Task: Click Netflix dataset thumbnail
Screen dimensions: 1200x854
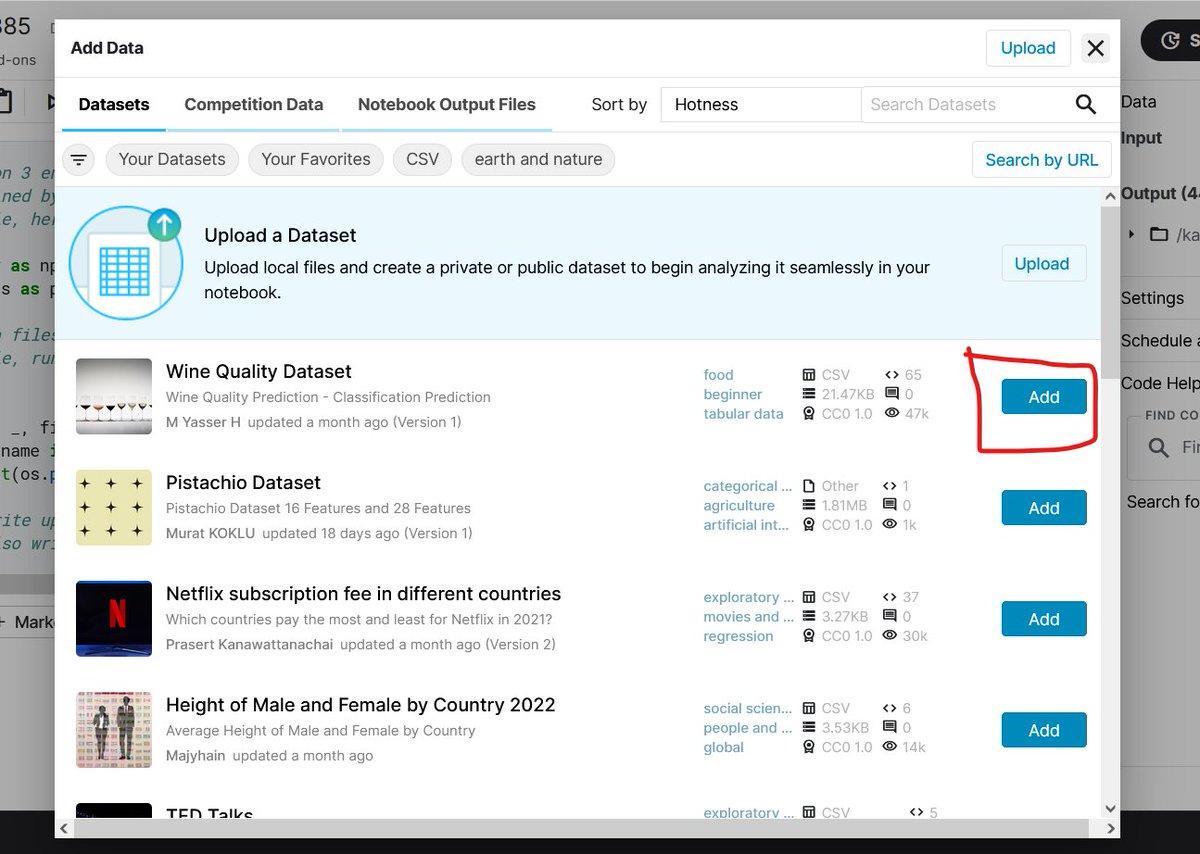Action: point(114,618)
